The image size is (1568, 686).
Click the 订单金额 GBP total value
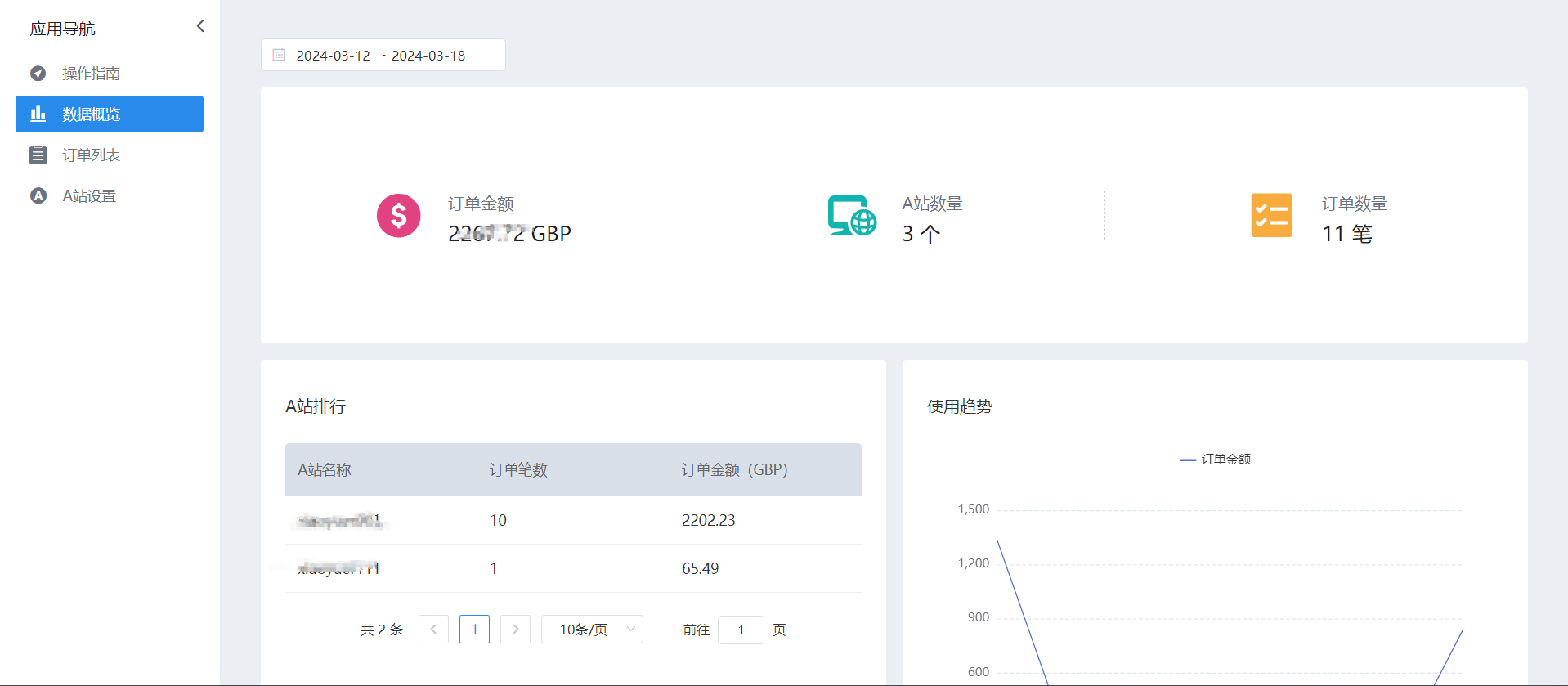tap(509, 234)
